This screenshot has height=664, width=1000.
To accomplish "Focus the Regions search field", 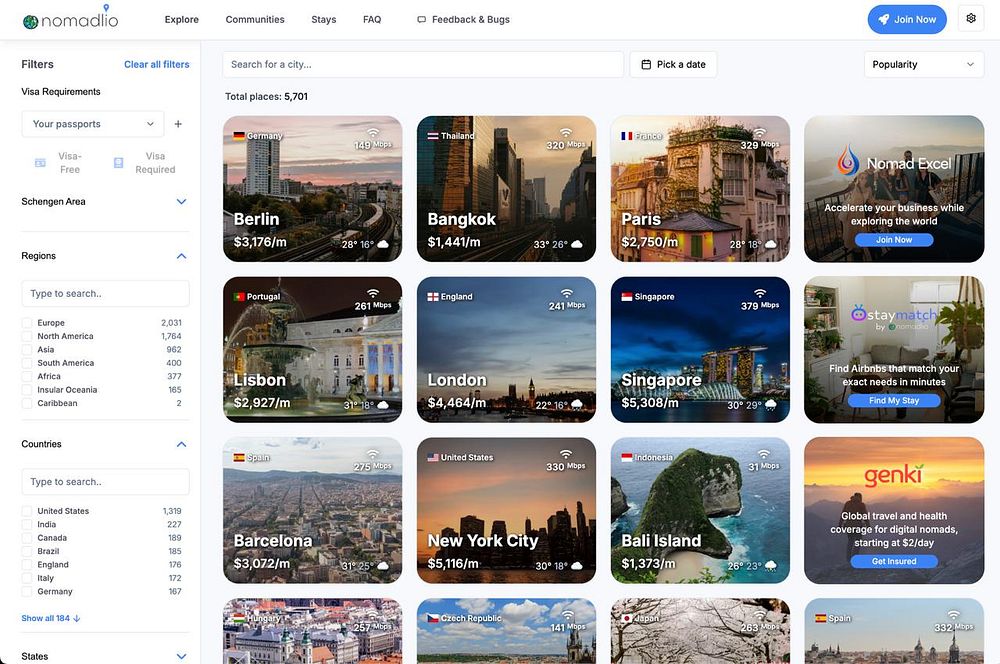I will (x=105, y=293).
